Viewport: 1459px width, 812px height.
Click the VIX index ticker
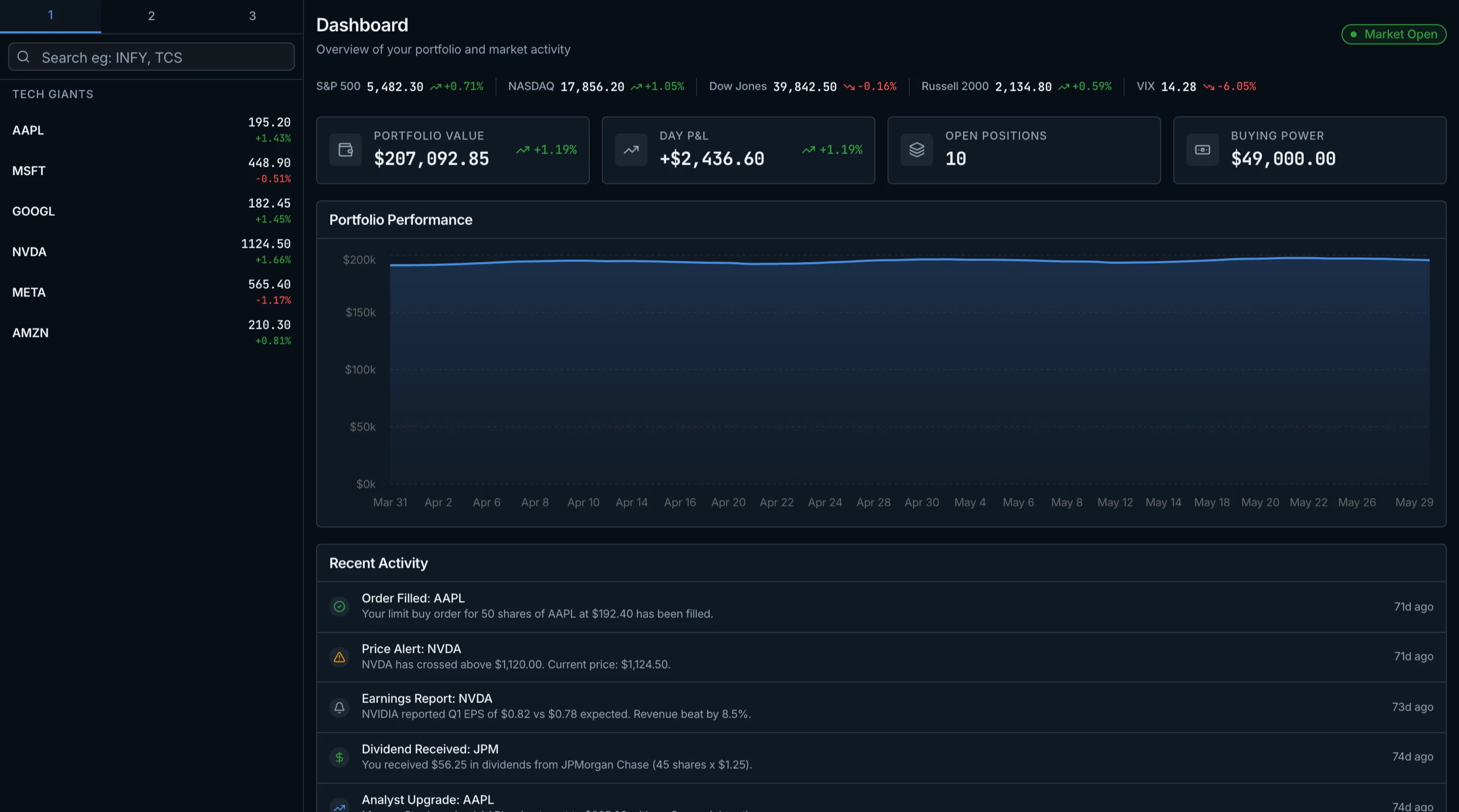point(1196,86)
